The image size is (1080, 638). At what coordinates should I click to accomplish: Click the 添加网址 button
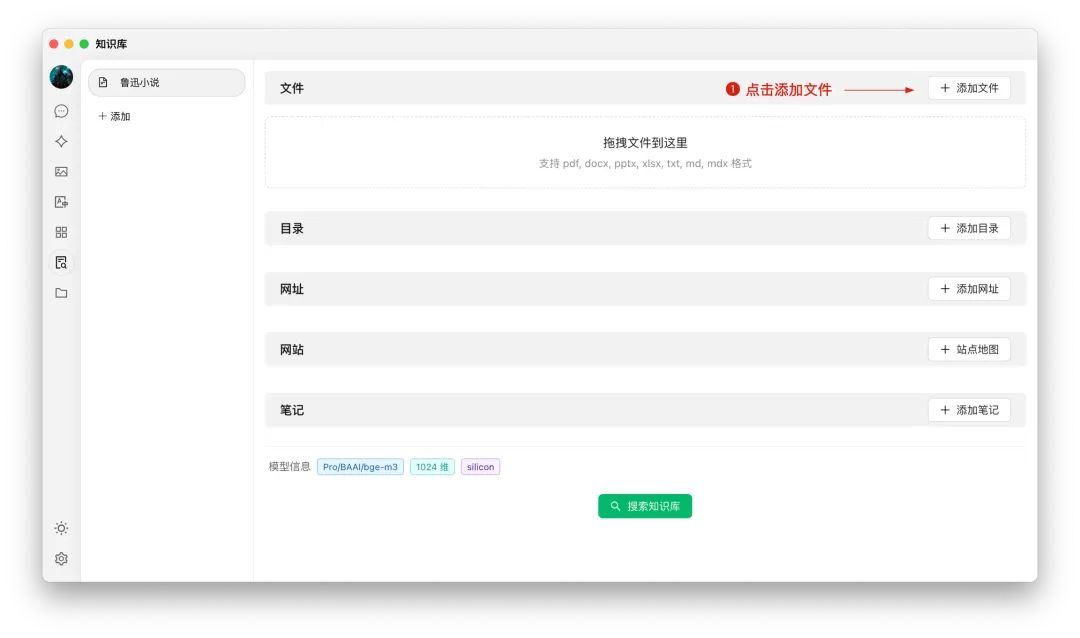969,289
